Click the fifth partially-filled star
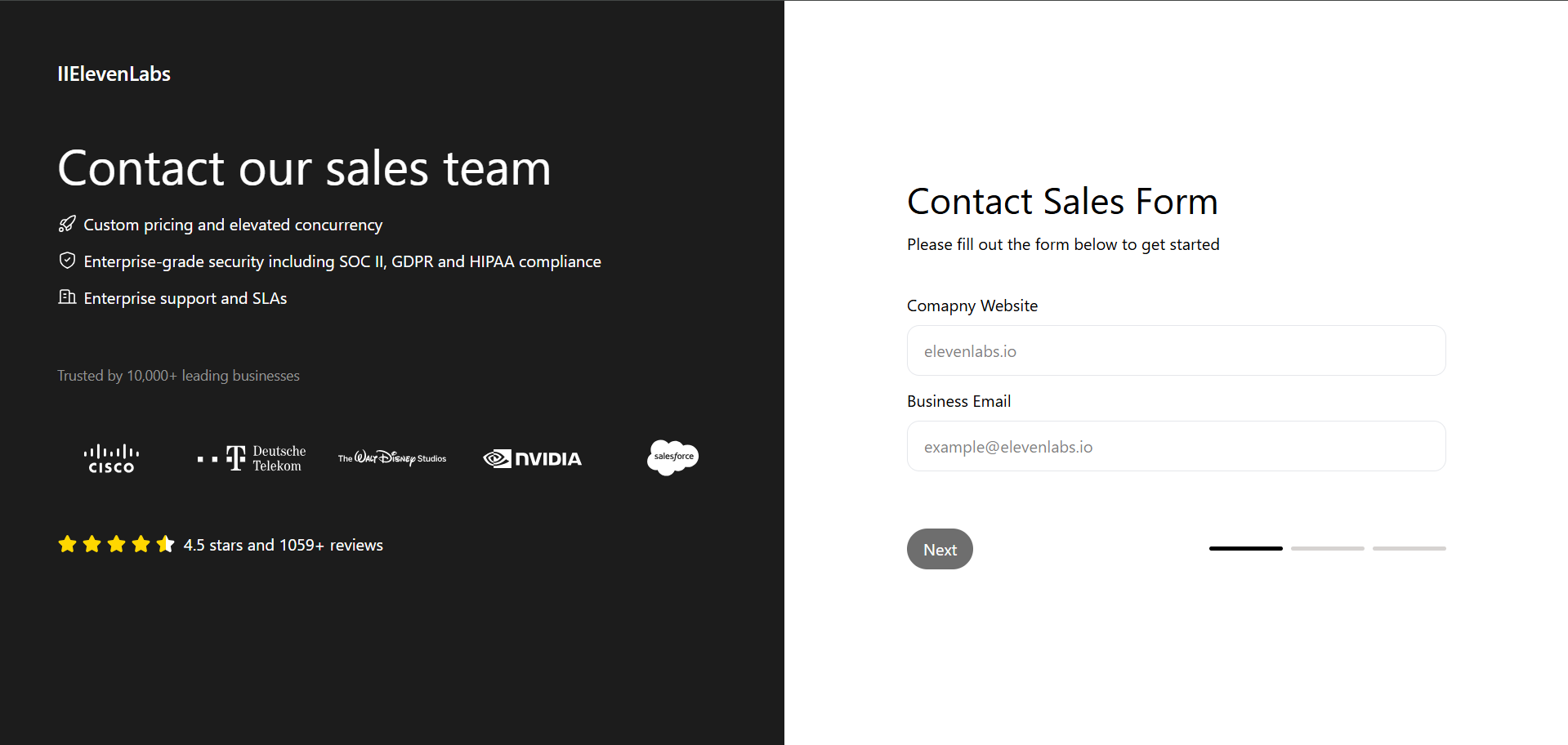The image size is (1568, 745). tap(166, 544)
